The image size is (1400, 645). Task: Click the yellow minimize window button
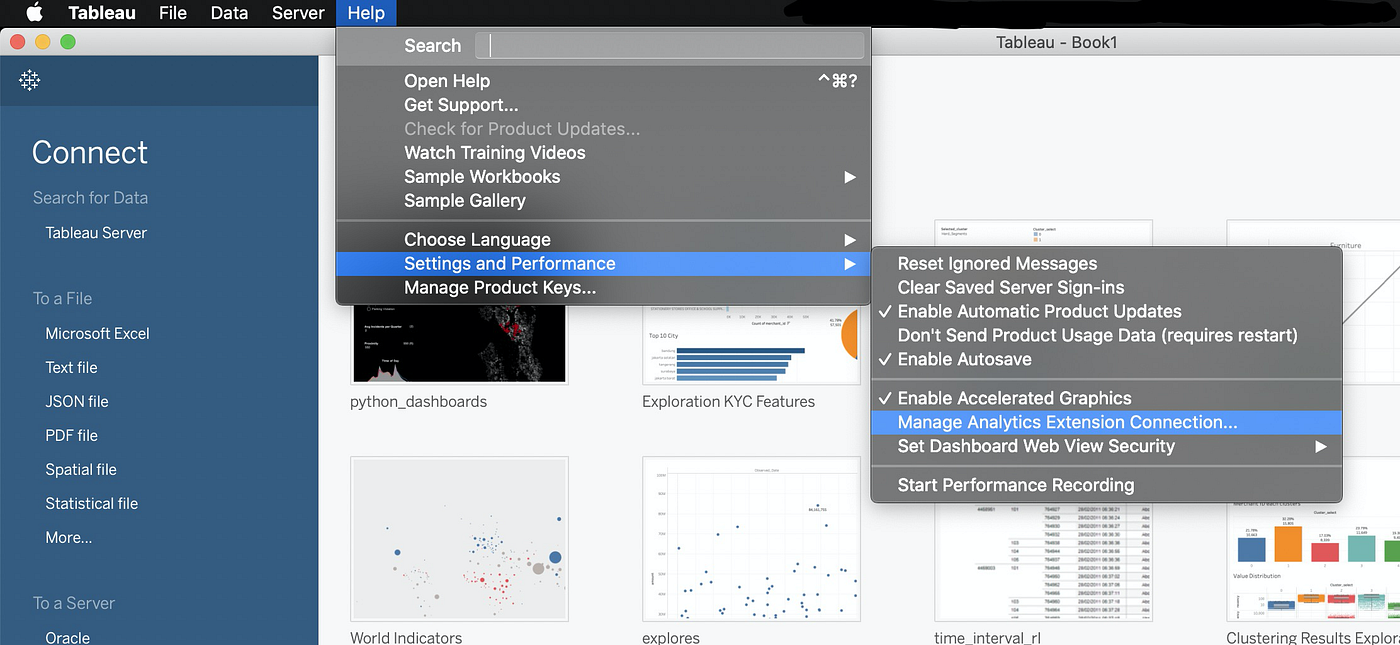[x=43, y=42]
